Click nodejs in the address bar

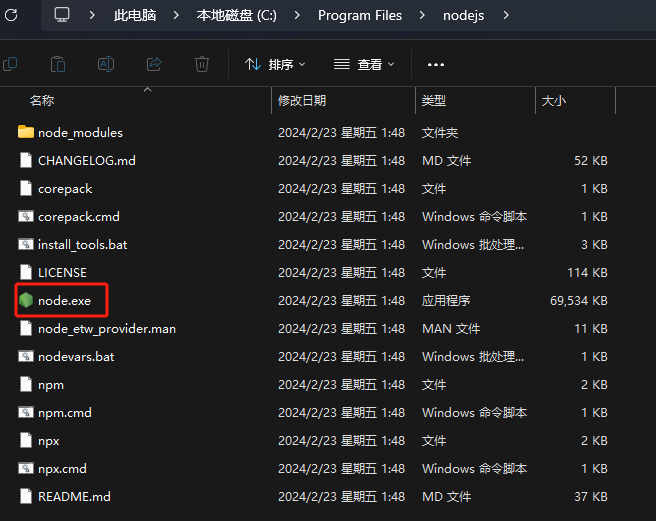[x=464, y=15]
